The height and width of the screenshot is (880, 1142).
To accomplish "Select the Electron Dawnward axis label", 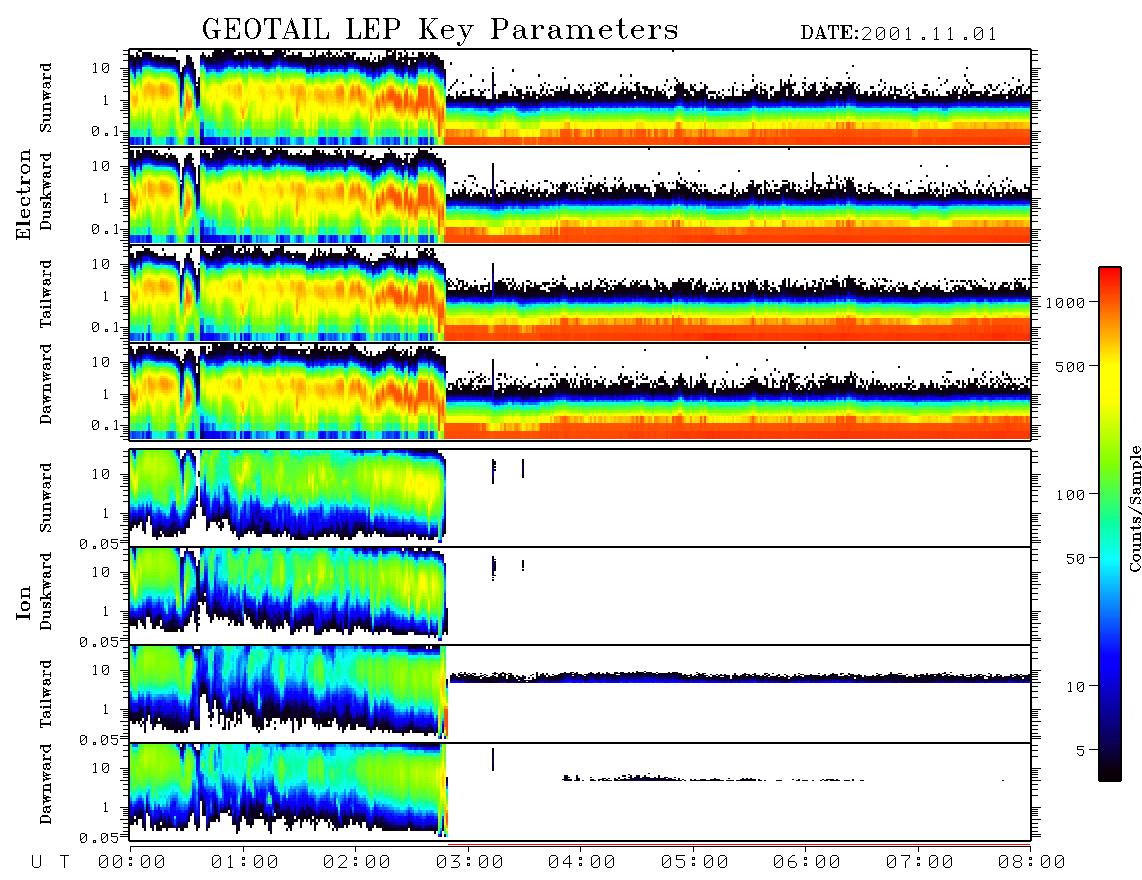I will (x=46, y=384).
